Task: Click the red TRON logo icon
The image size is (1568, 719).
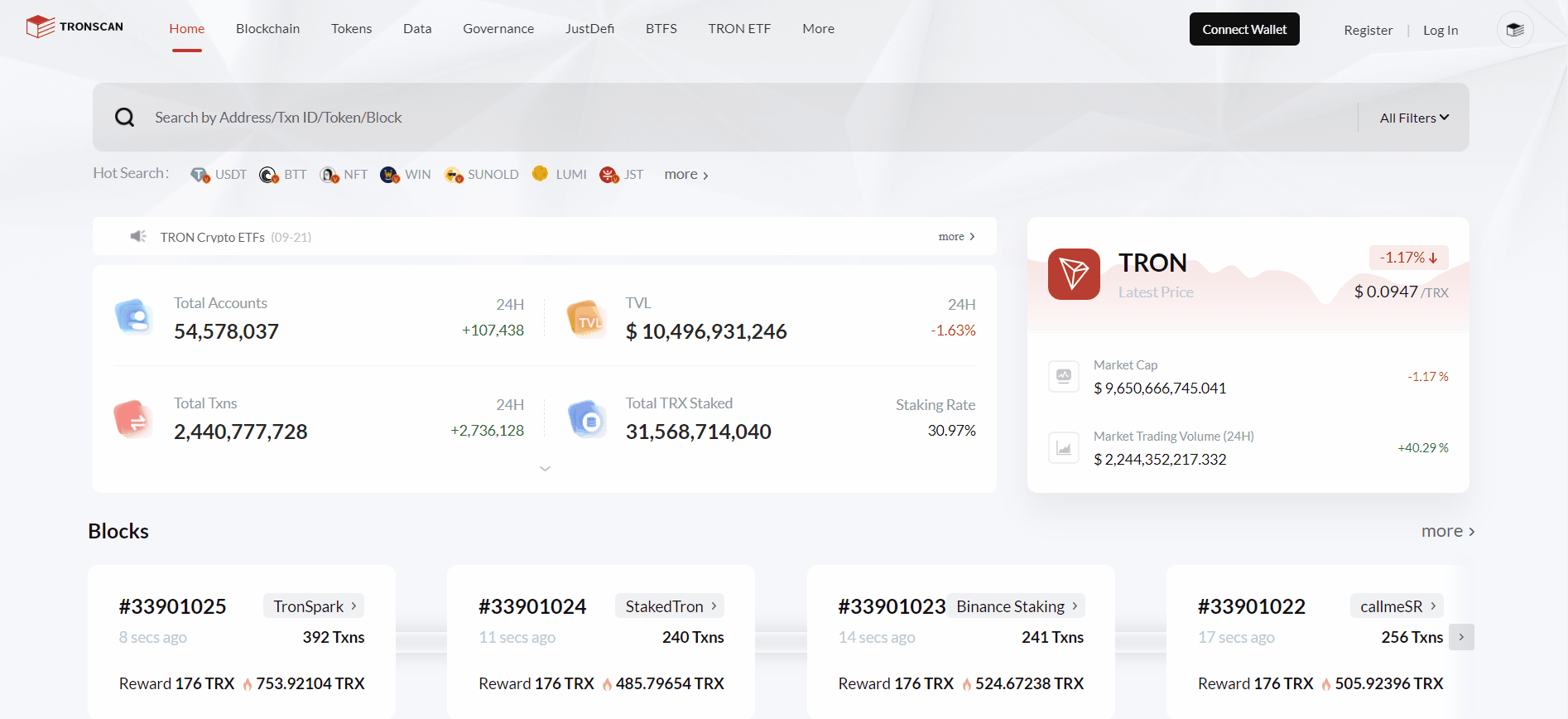Action: (x=1074, y=274)
